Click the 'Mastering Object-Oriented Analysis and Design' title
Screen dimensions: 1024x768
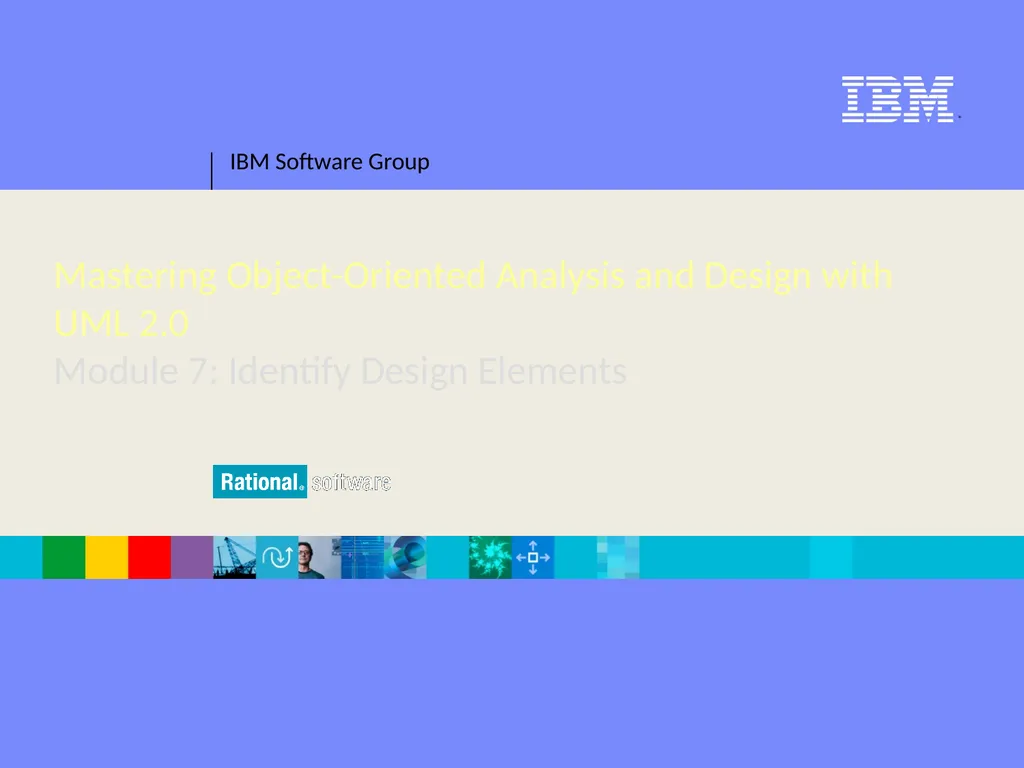[x=473, y=298]
